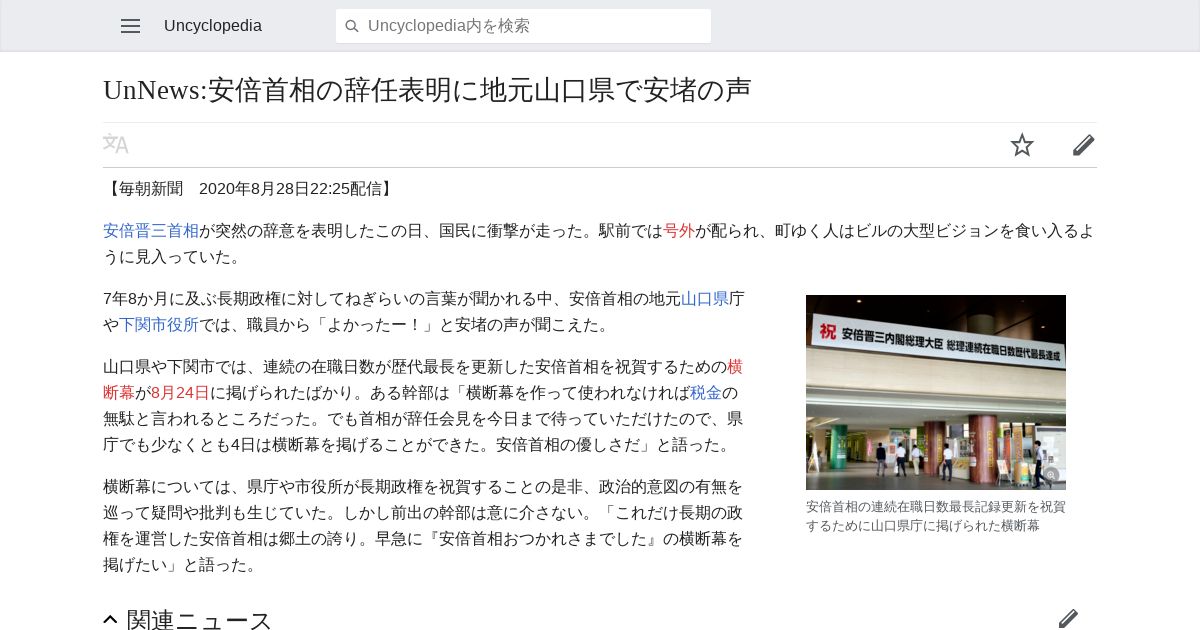
Task: Edit the 関連ニュース section with the pencil icon
Action: (x=1068, y=619)
